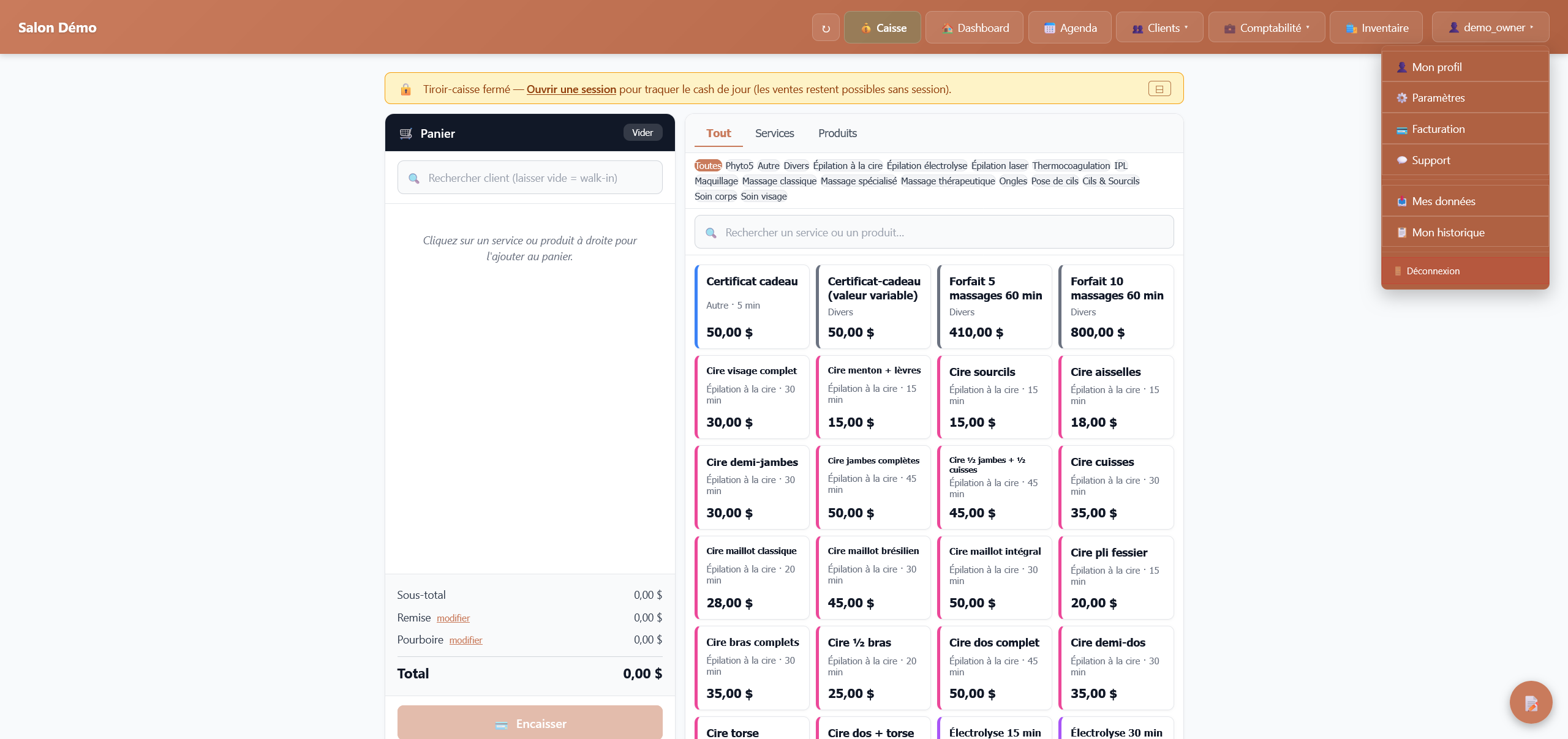This screenshot has height=739, width=1568.
Task: Add Cire maillot brésilien to cart
Action: [873, 578]
